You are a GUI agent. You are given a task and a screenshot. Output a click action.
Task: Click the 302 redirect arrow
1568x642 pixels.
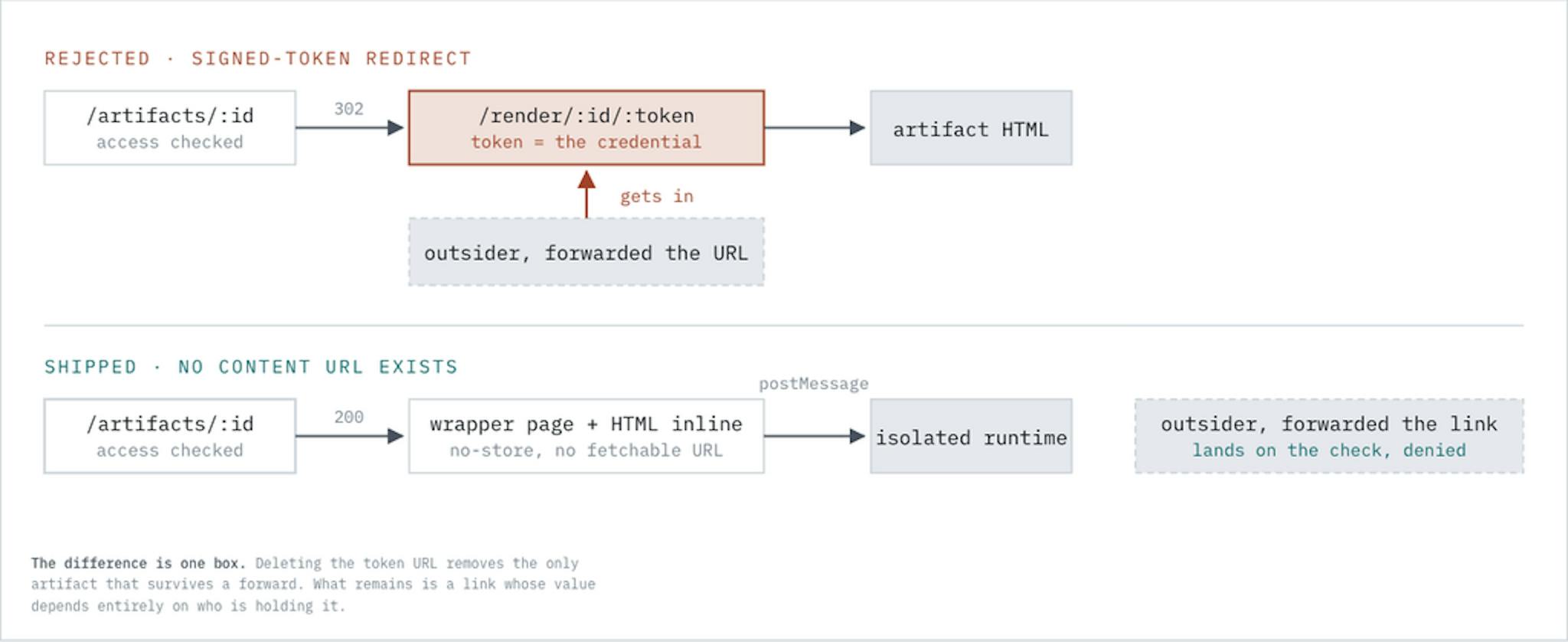pyautogui.click(x=350, y=128)
